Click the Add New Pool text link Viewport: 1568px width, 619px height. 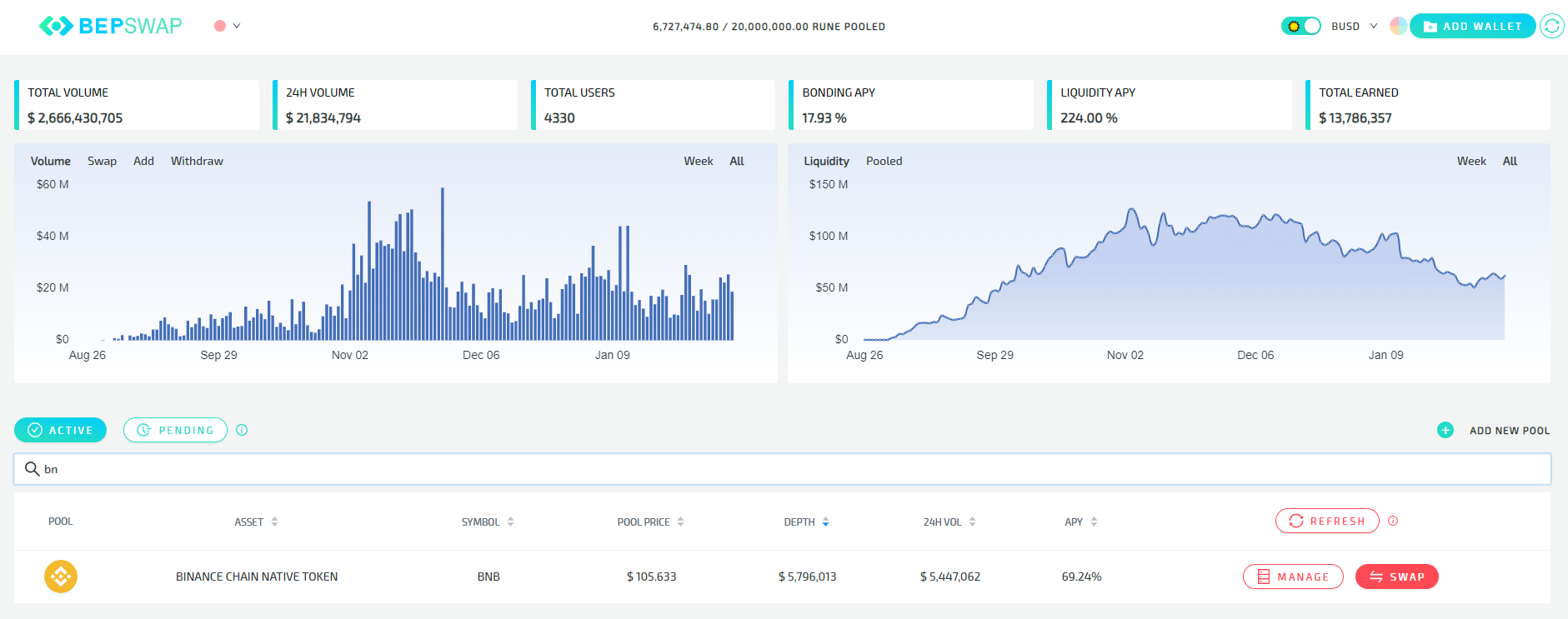pyautogui.click(x=1510, y=431)
